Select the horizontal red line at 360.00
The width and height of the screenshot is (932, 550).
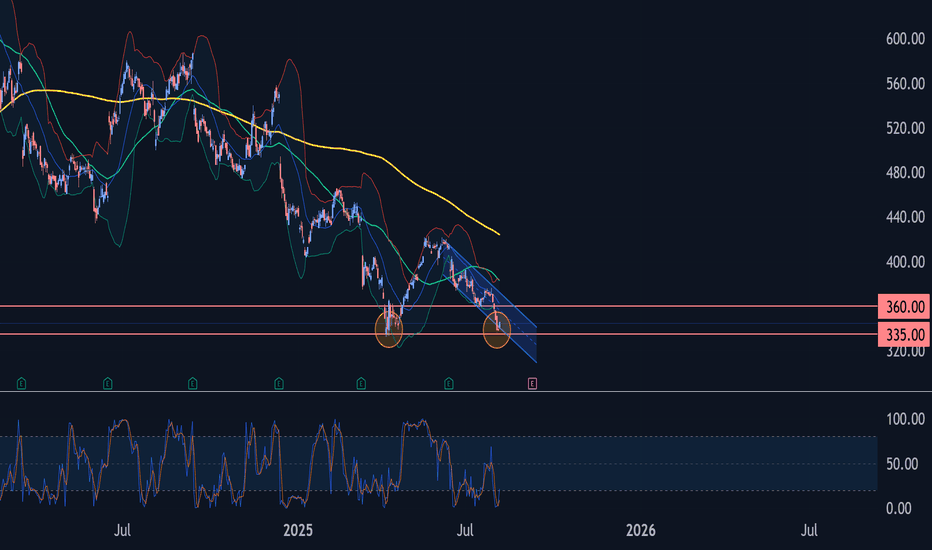[439, 306]
